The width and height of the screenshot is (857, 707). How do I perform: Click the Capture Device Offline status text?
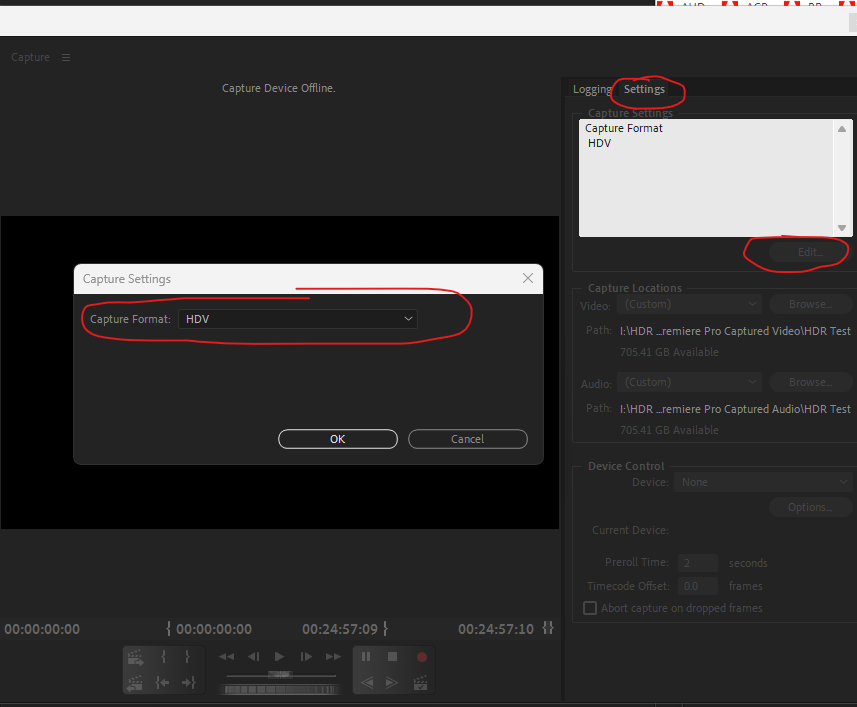point(279,88)
